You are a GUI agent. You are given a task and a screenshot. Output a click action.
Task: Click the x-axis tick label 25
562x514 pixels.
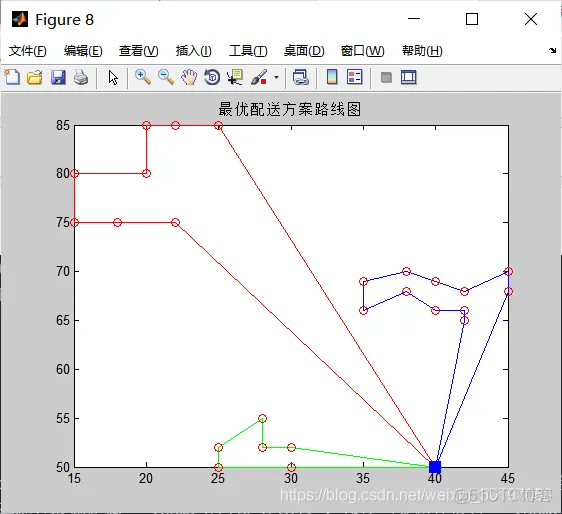coord(218,478)
